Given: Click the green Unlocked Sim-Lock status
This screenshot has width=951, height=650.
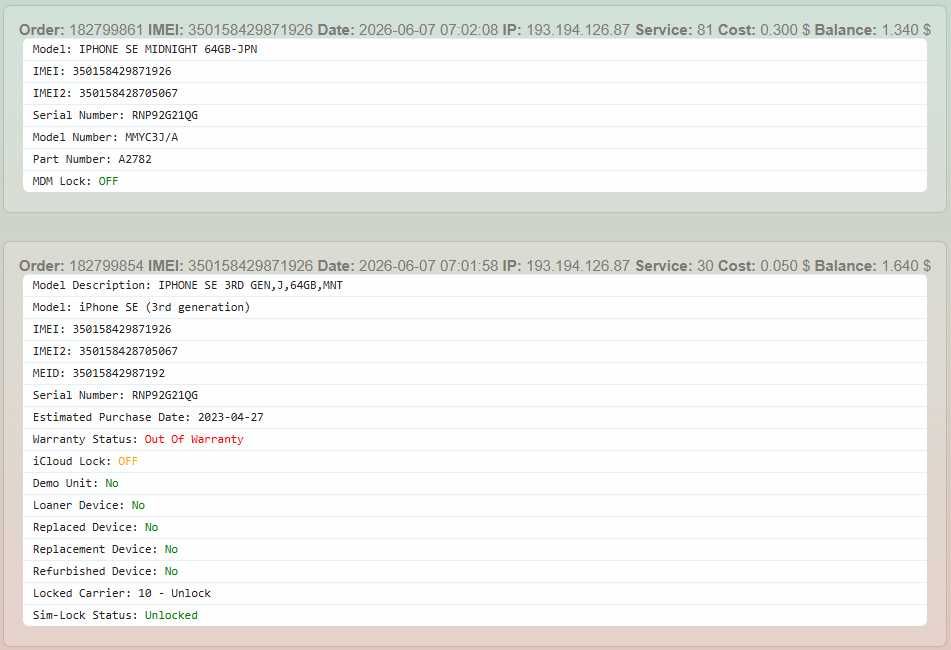Looking at the screenshot, I should pyautogui.click(x=171, y=615).
